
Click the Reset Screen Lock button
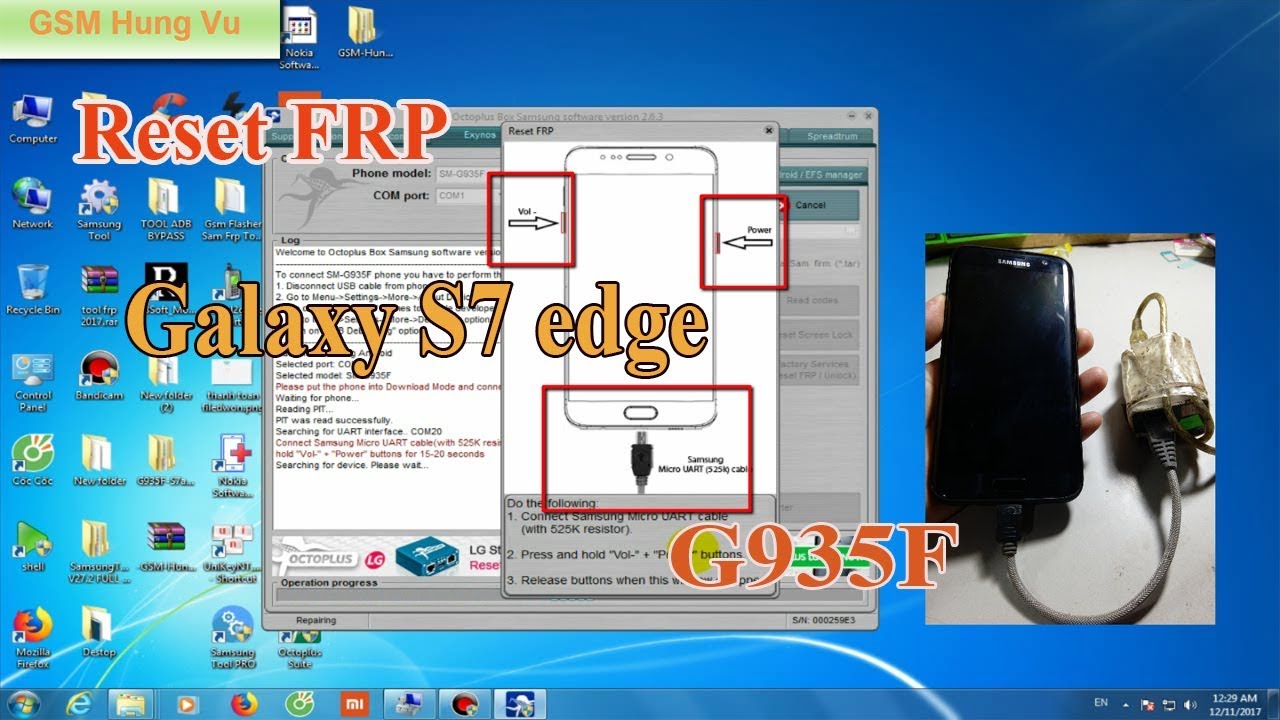tap(818, 335)
